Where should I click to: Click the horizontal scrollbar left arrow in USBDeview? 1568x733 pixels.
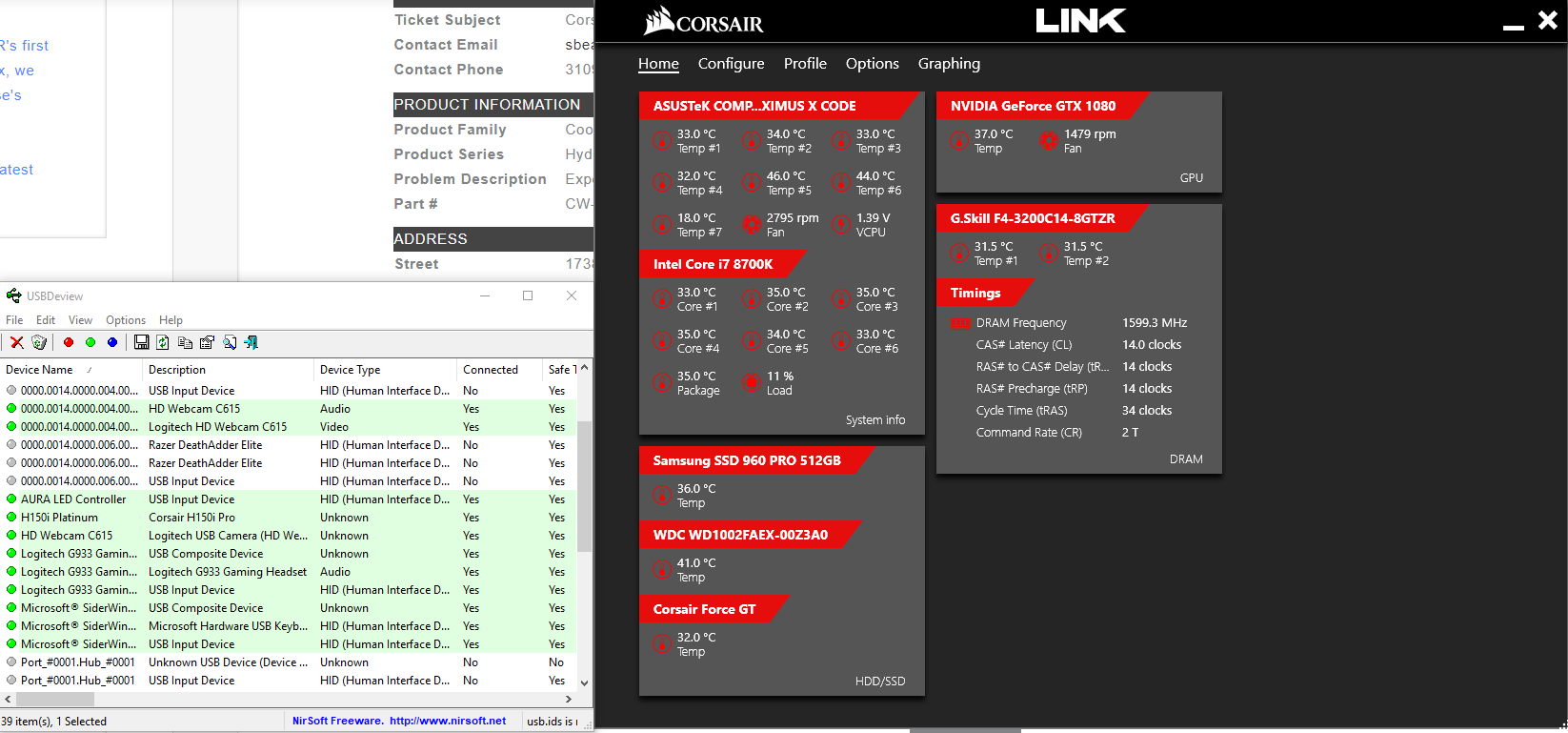[8, 700]
